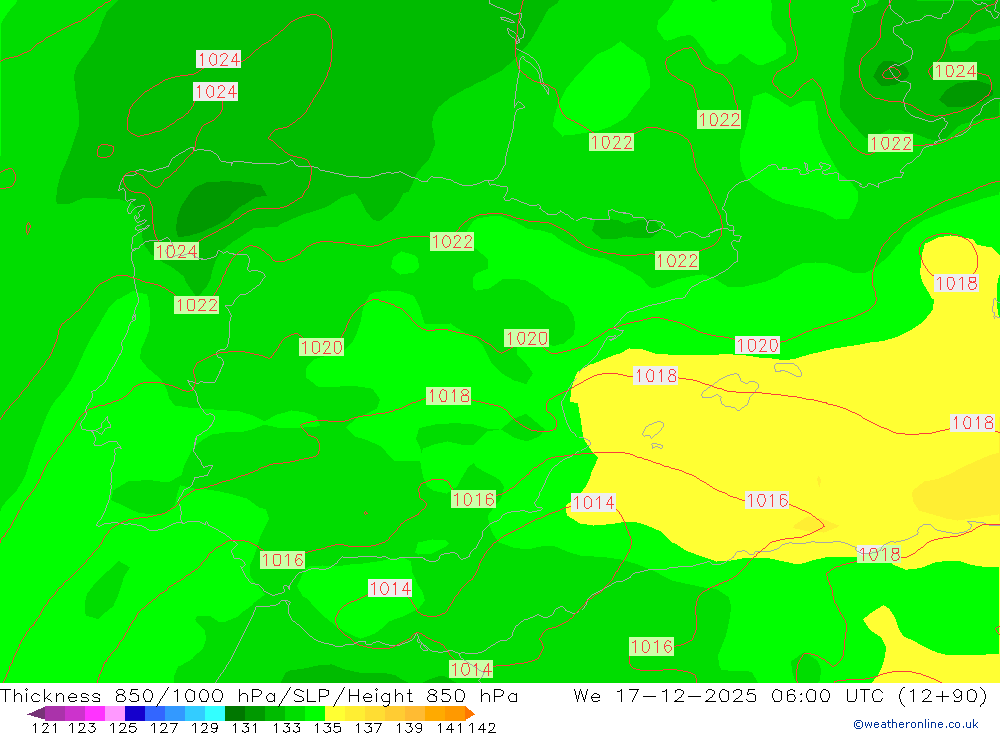The width and height of the screenshot is (1000, 733).
Task: Click the orange right arrow of legend
Action: [470, 713]
